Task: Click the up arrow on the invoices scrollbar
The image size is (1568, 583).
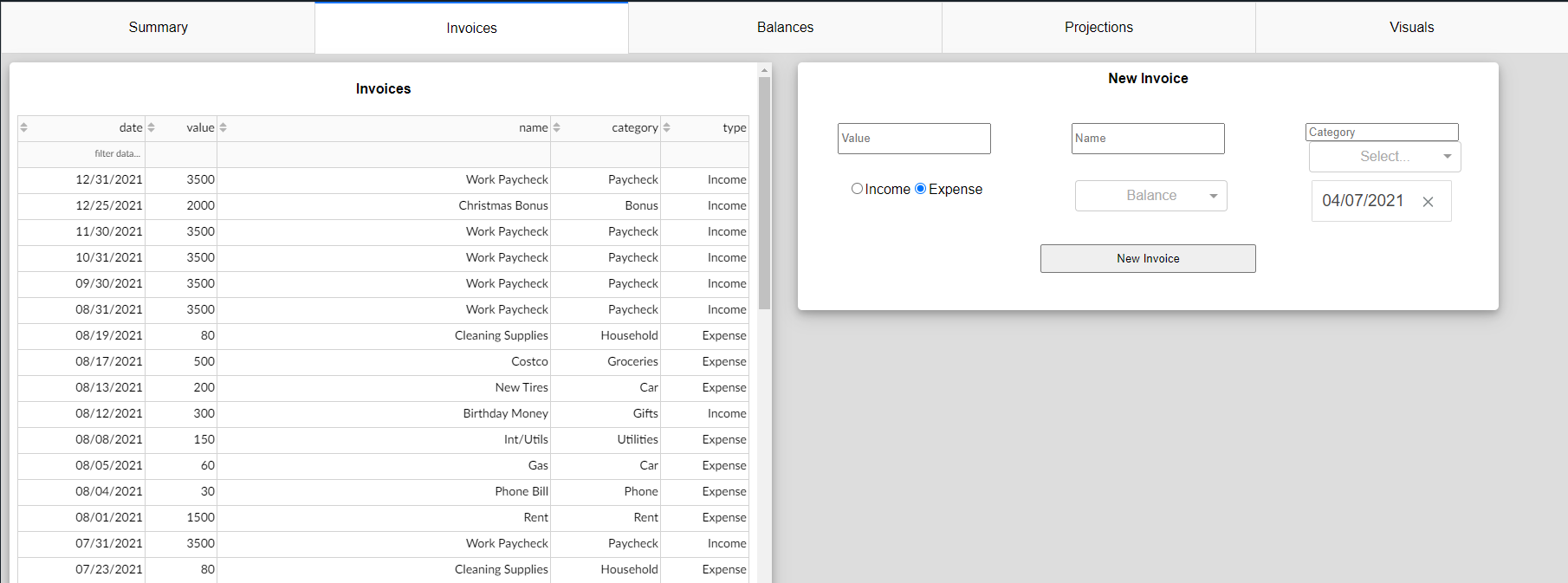Action: tap(764, 70)
